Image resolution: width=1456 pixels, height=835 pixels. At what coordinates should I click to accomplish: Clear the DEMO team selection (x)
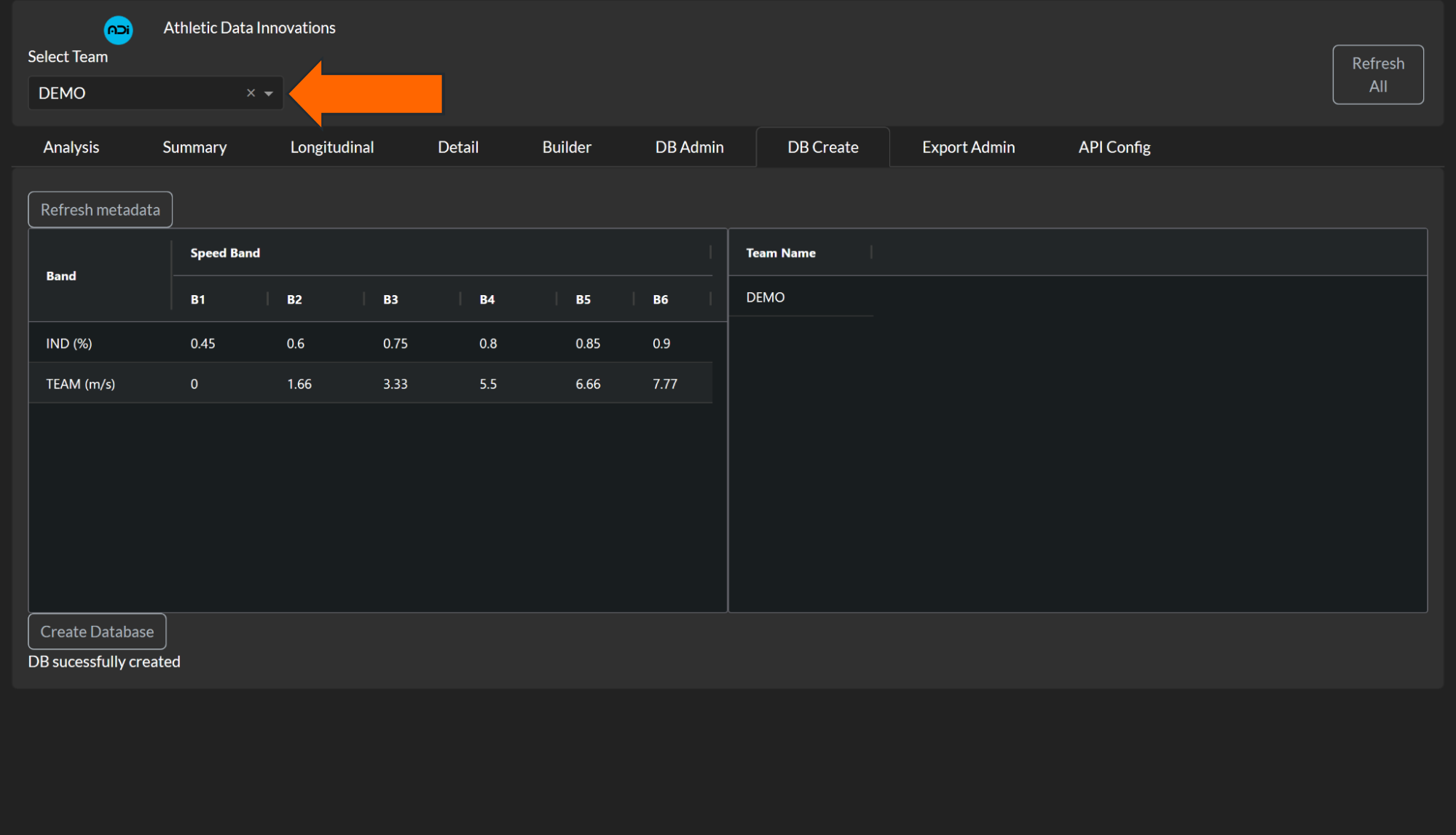(x=251, y=93)
